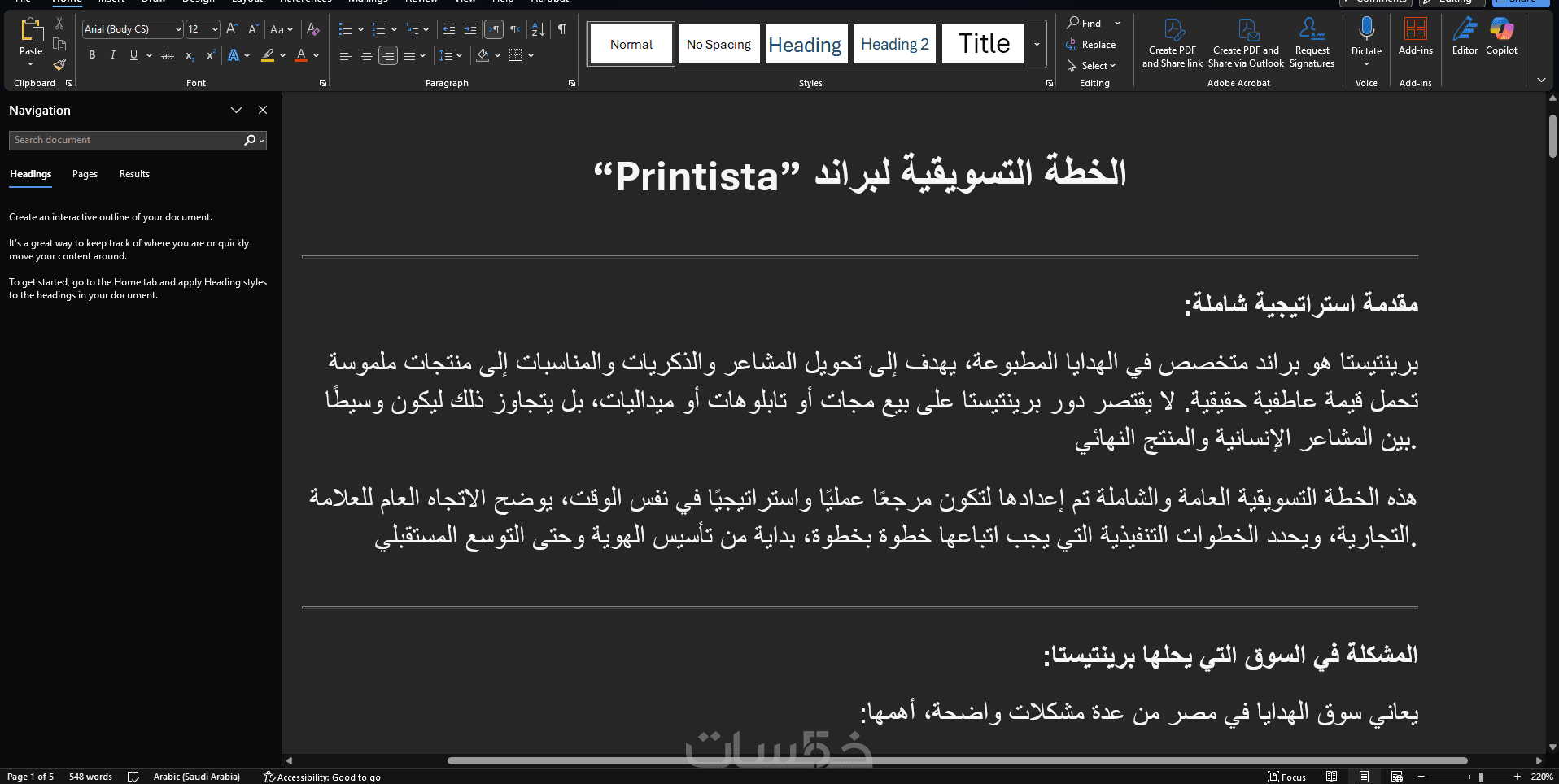Viewport: 1559px width, 784px height.
Task: Decrease the paragraph indent
Action: click(449, 29)
